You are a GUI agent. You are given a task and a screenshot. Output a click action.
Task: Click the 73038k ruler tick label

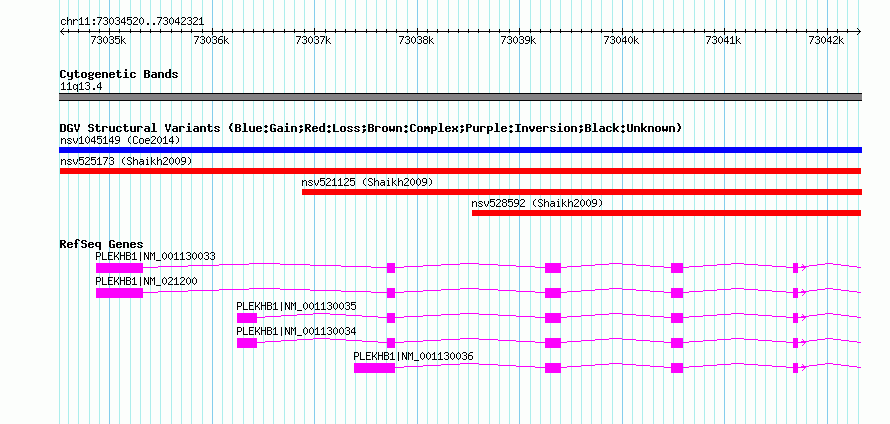416,40
